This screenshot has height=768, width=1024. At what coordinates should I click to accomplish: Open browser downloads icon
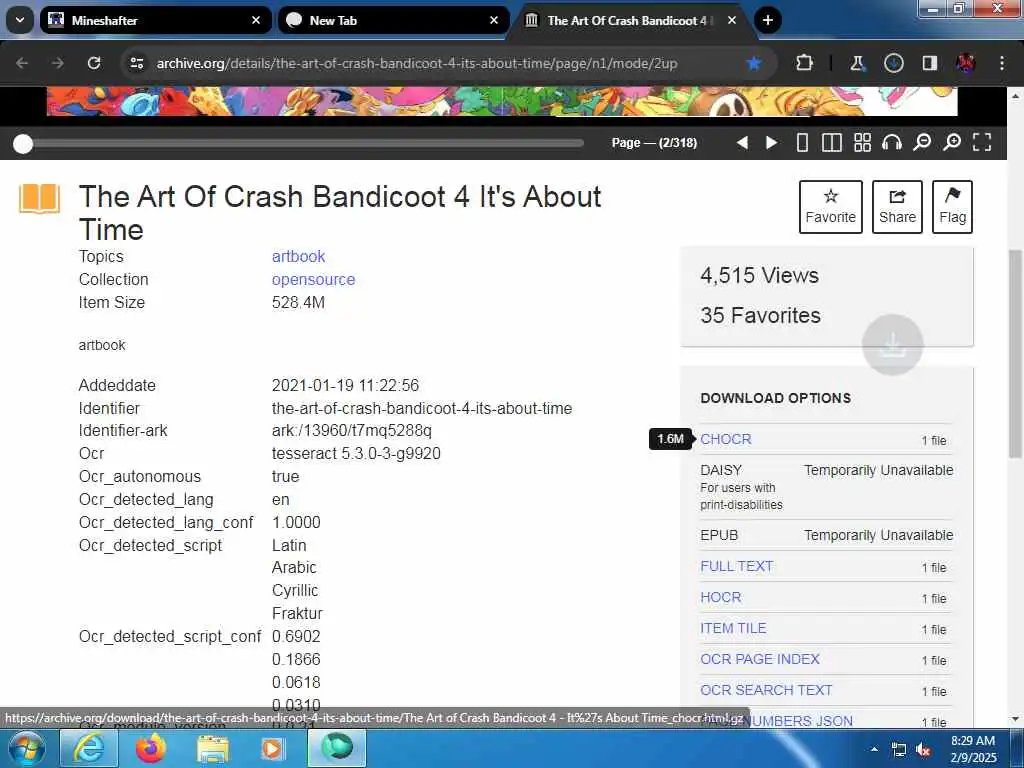tap(893, 63)
